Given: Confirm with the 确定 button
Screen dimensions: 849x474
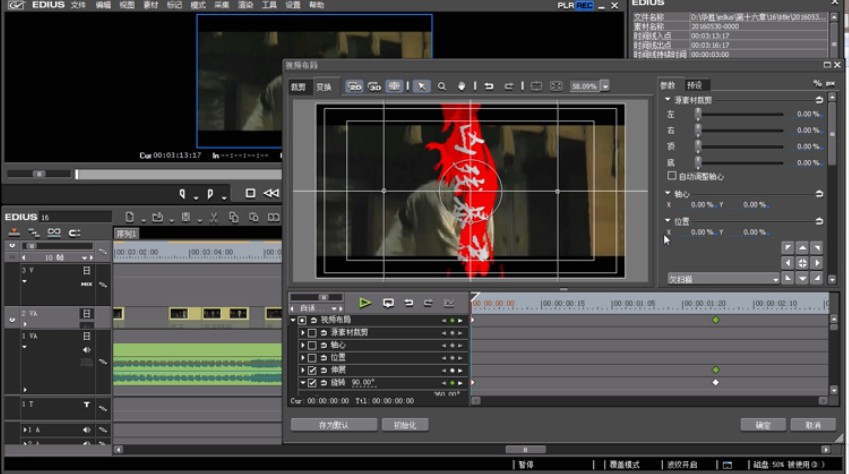Looking at the screenshot, I should (x=763, y=425).
